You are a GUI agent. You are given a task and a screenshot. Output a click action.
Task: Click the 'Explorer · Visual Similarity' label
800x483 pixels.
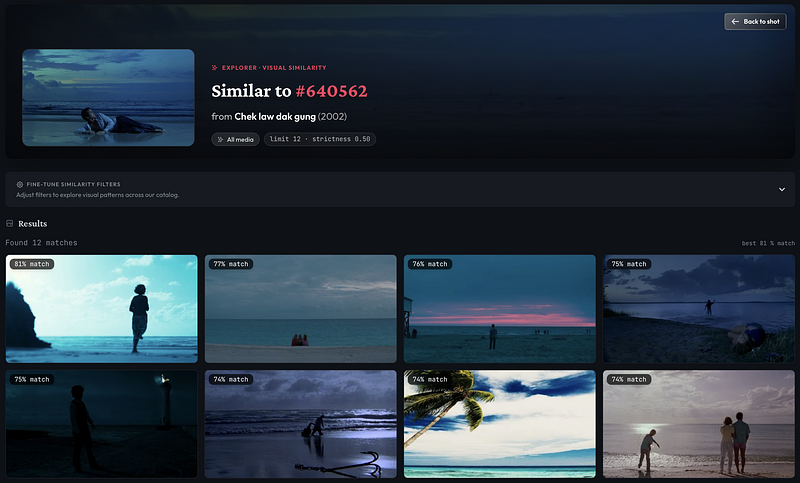click(274, 67)
